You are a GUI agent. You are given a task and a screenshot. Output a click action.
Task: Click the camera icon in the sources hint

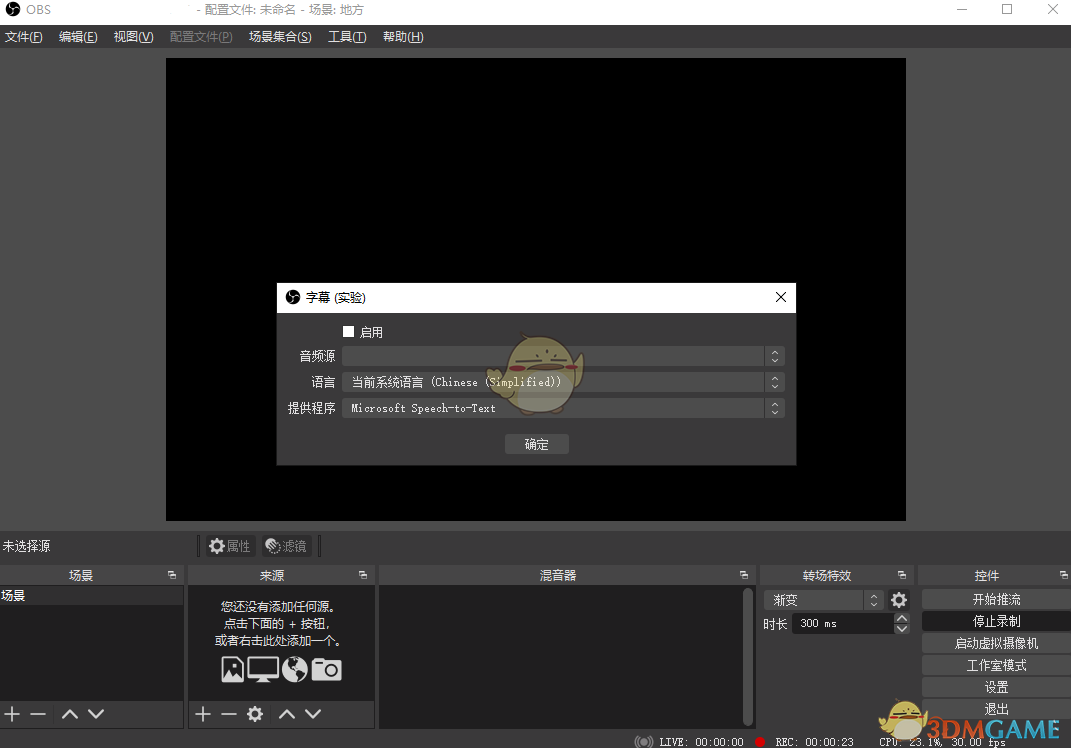point(327,669)
